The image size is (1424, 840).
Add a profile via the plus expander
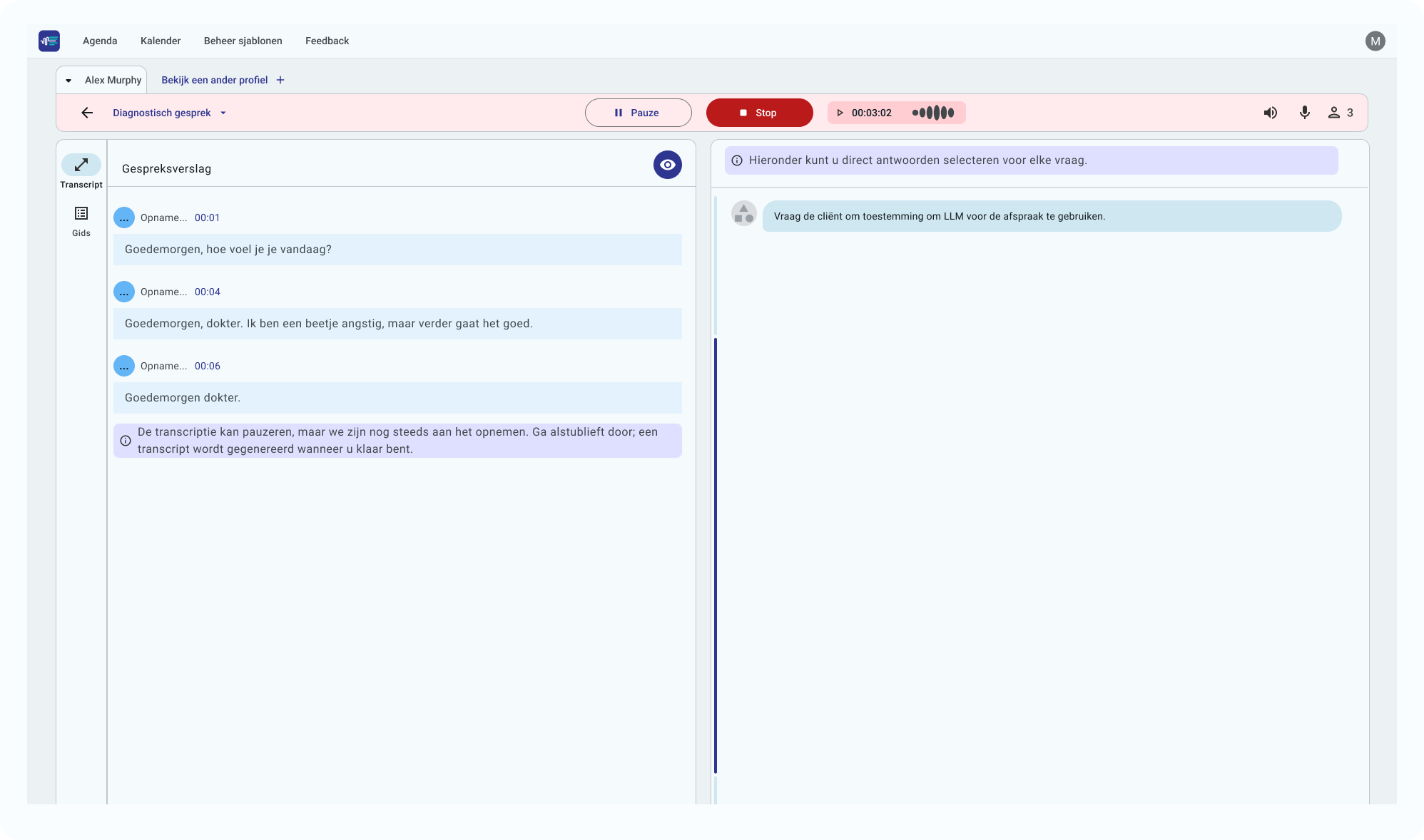[x=280, y=80]
